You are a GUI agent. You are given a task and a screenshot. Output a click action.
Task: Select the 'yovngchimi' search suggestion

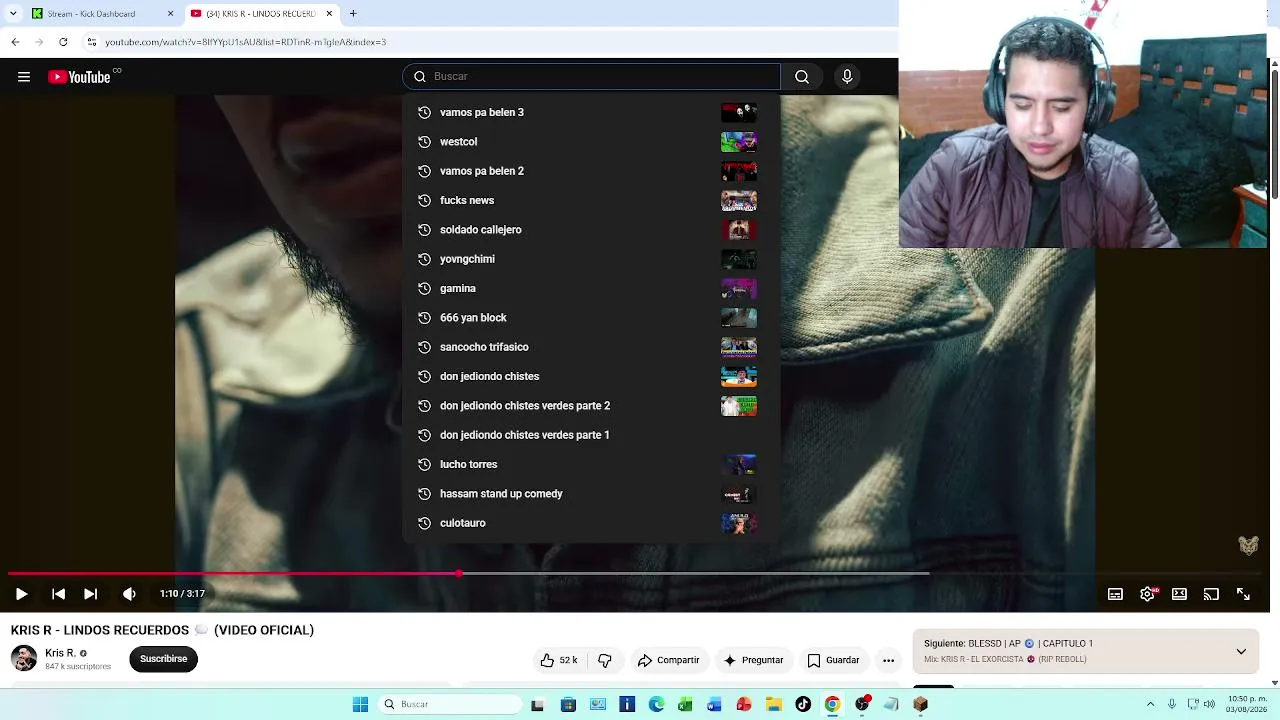pyautogui.click(x=591, y=259)
